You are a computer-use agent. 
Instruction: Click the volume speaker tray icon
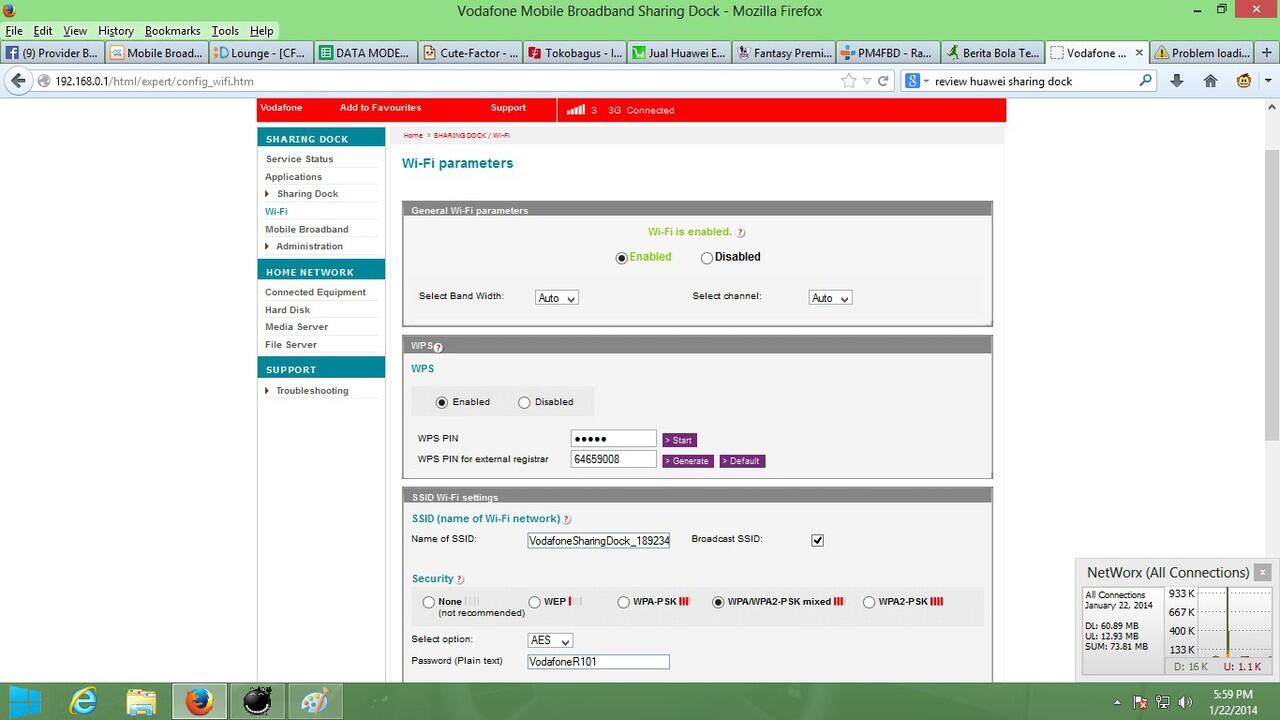1186,702
